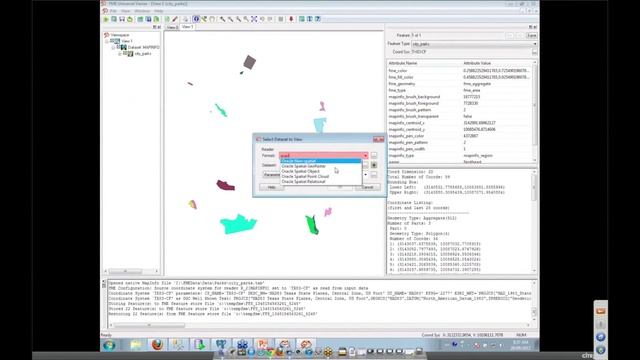The image size is (640, 360).
Task: Click the second toolbar icon with green frame
Action: click(114, 19)
